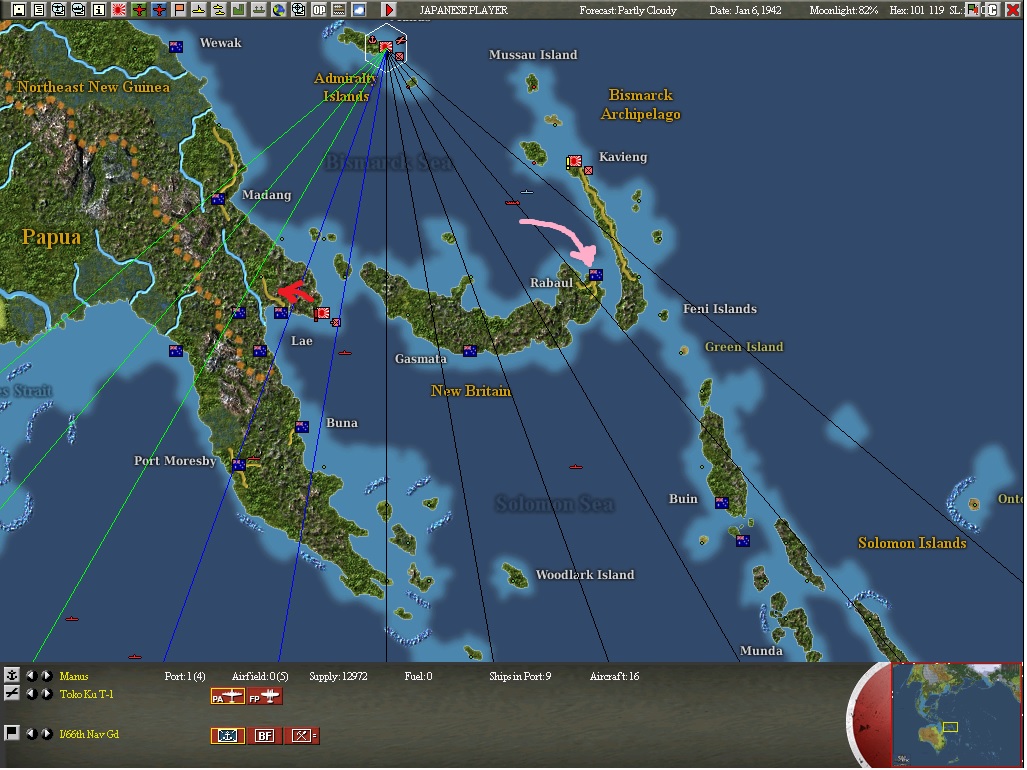The image size is (1027, 770).
Task: Go to next base with Manus right arrow
Action: tap(47, 676)
